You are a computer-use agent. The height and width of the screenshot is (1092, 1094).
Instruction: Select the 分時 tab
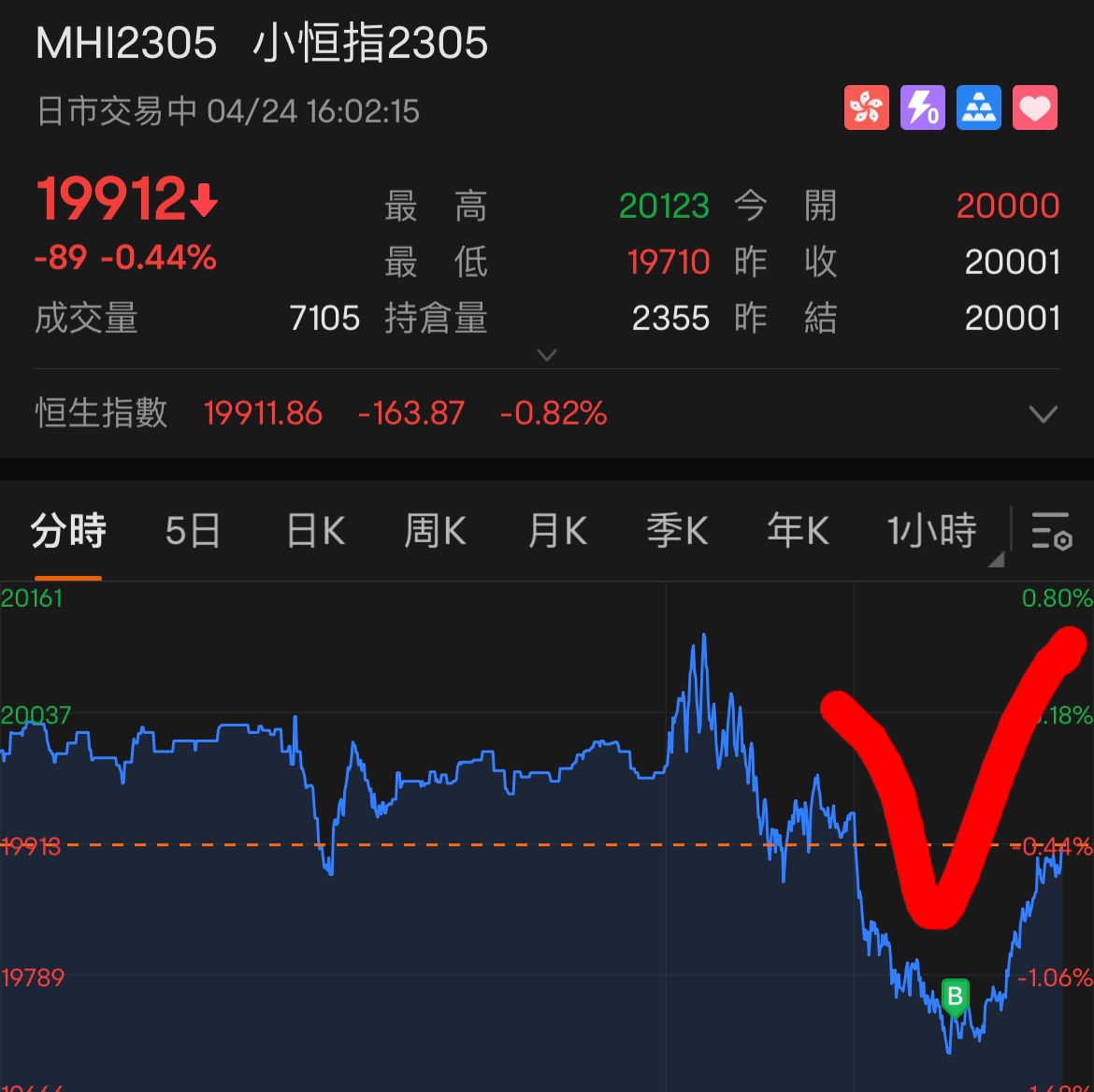tap(68, 531)
